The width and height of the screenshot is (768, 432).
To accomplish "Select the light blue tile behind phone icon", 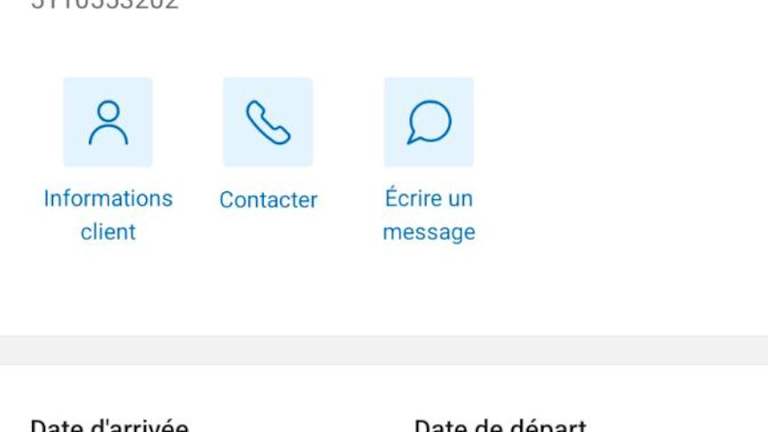I will click(x=268, y=122).
